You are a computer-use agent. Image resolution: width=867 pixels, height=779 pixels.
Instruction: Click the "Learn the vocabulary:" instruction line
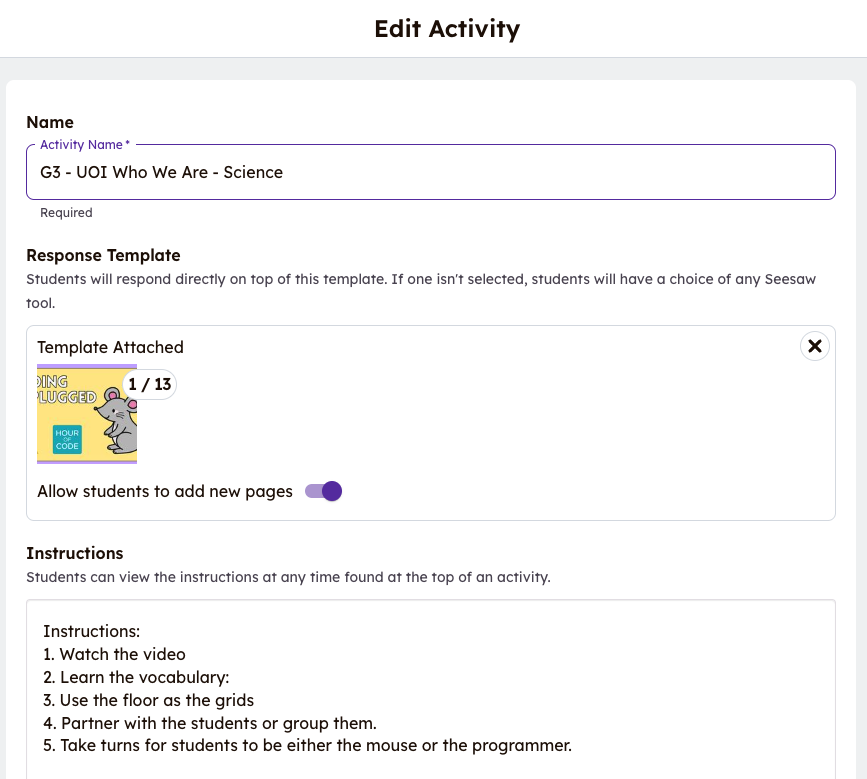tap(144, 677)
